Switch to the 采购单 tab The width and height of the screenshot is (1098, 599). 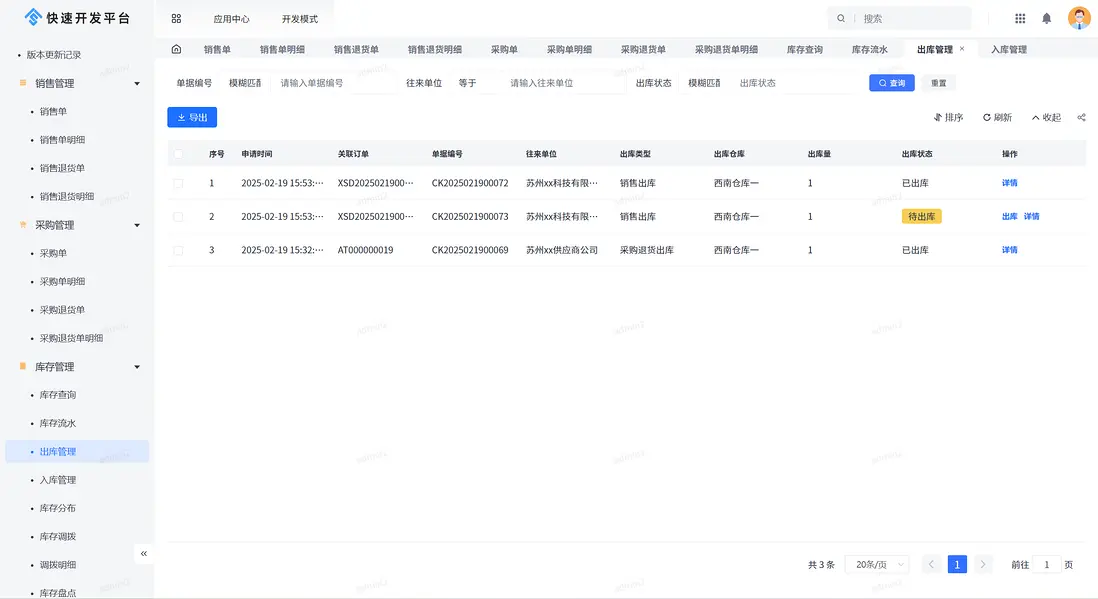pos(504,50)
